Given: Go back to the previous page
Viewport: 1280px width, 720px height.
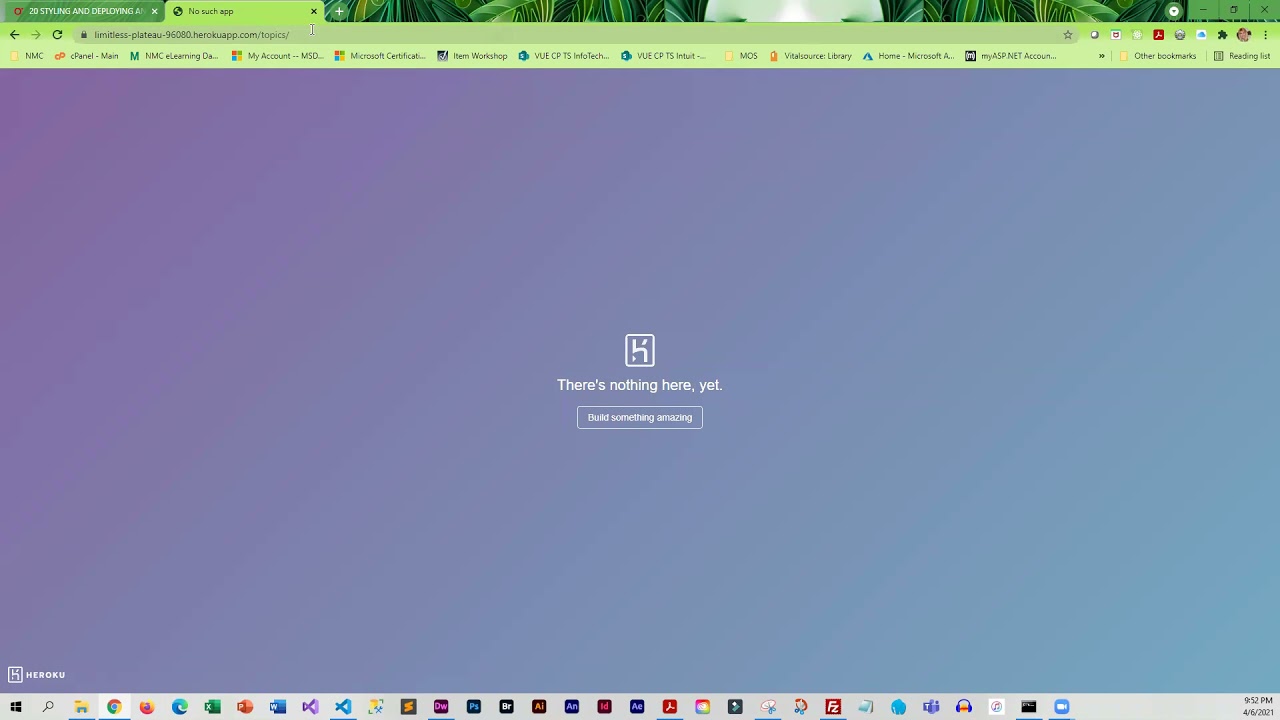Looking at the screenshot, I should point(14,34).
